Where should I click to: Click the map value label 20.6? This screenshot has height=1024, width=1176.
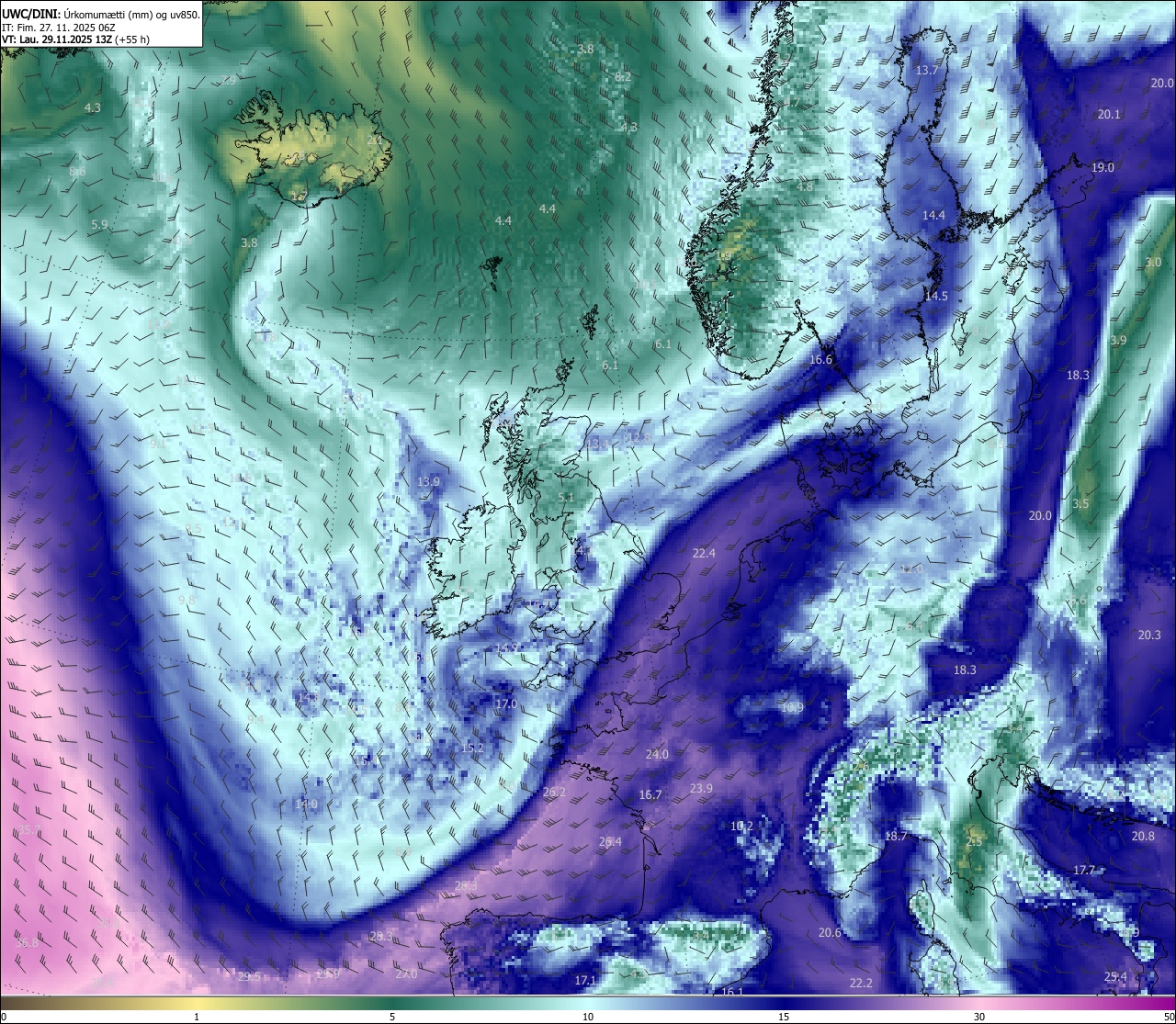830,932
